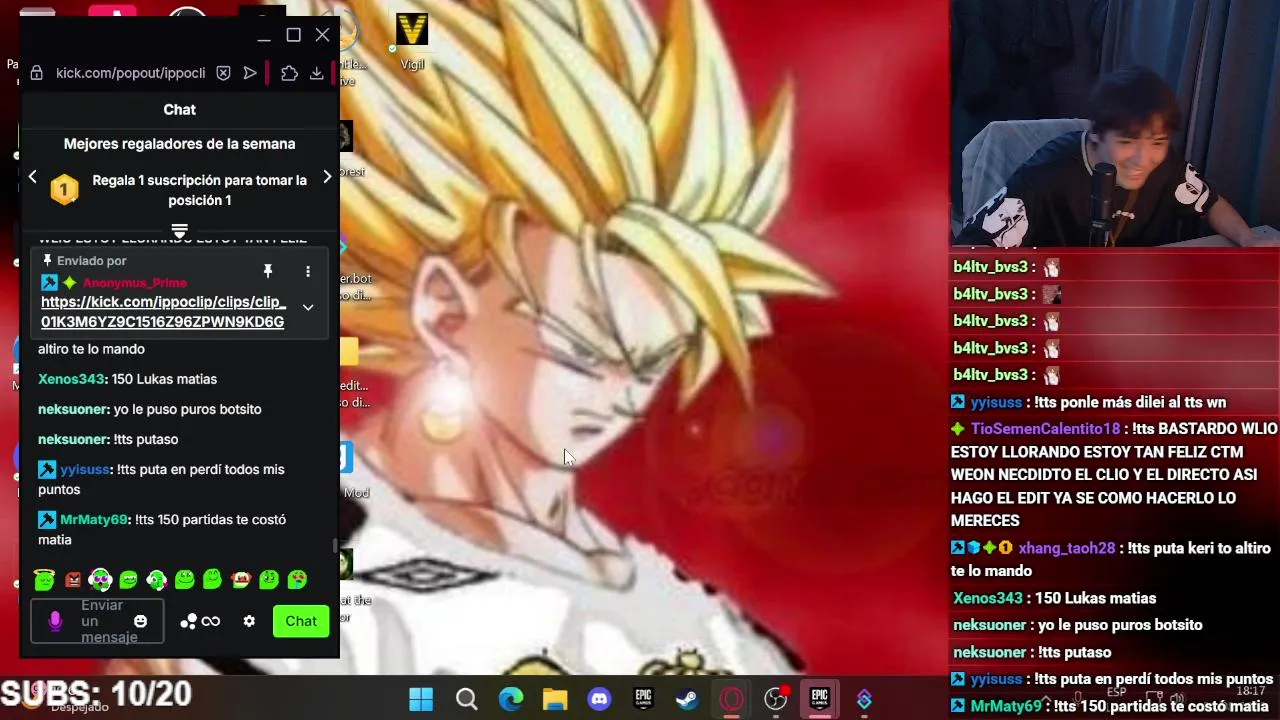1280x720 pixels.
Task: Click the Windows Start button
Action: tap(421, 699)
